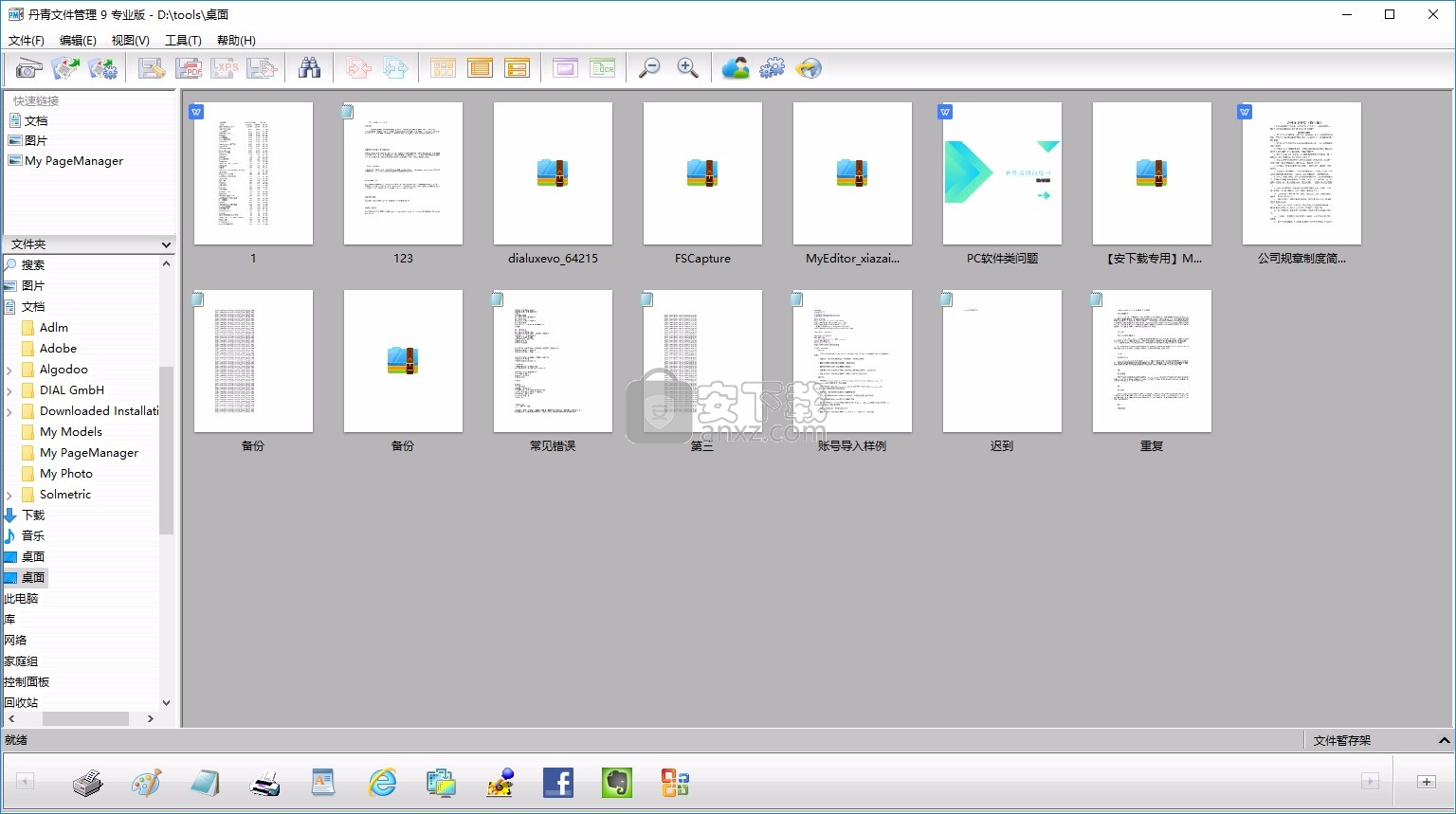
Task: Click the dual monitors icon in application bar
Action: tap(441, 783)
